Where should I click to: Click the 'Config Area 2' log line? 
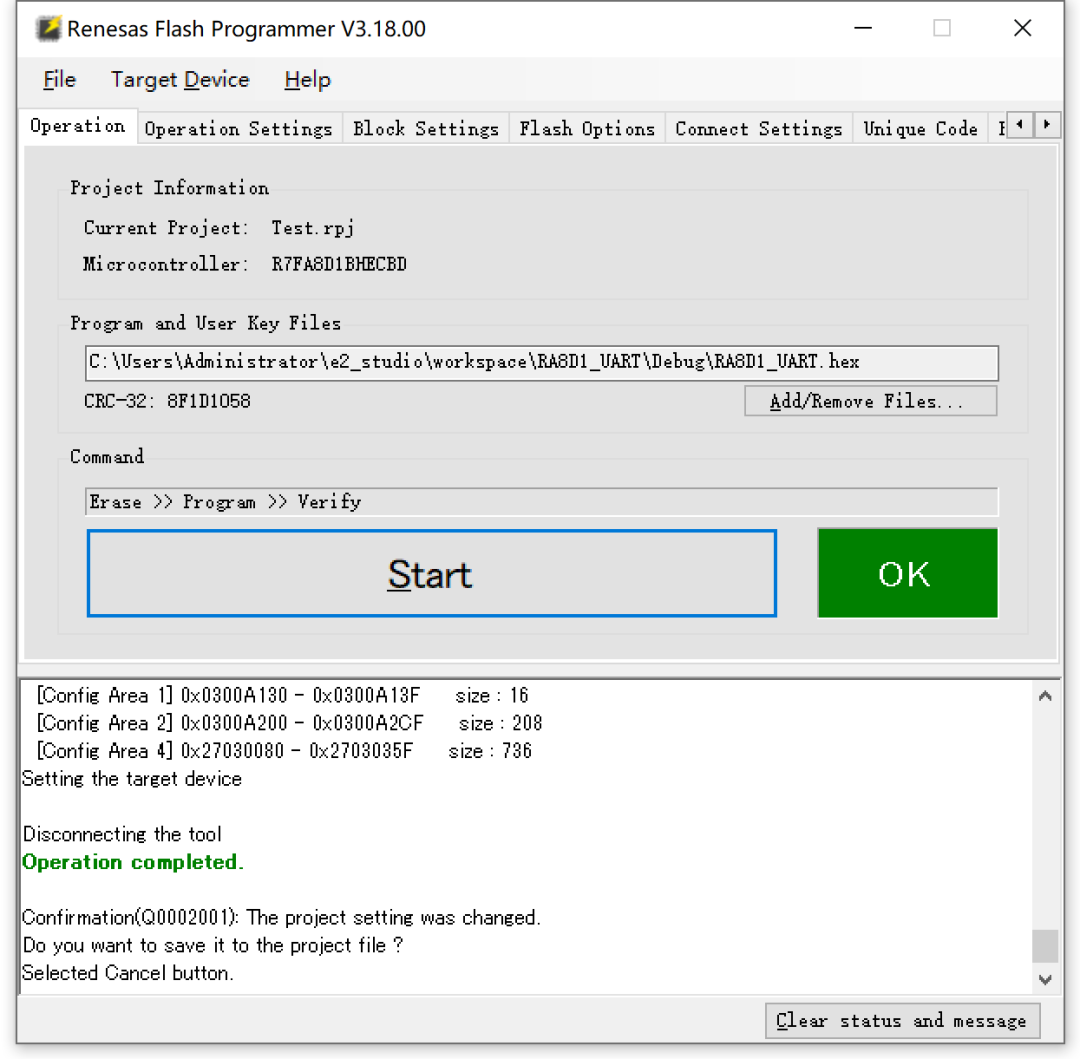point(289,723)
